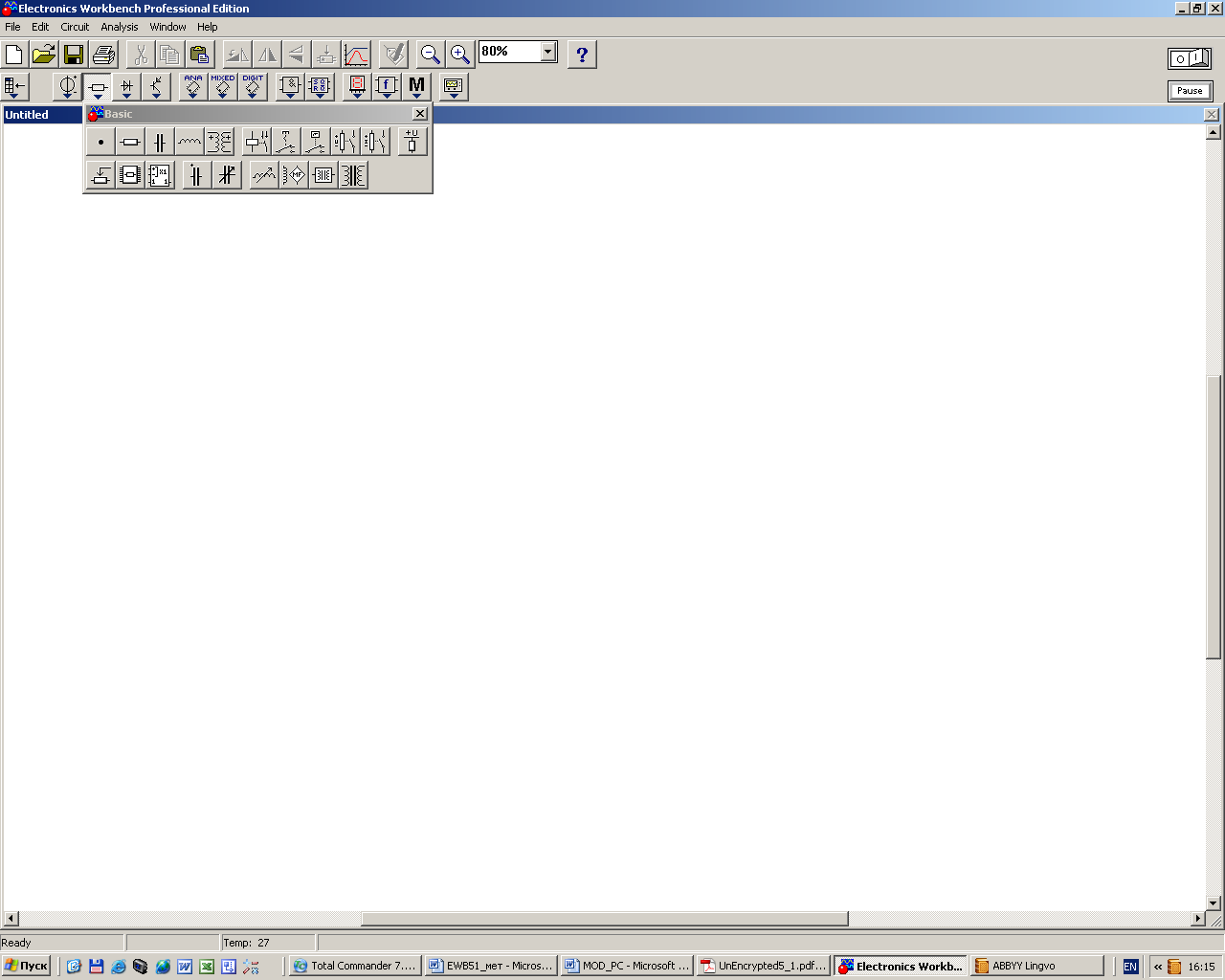Pick the Polarized Capacitor component

[x=196, y=175]
